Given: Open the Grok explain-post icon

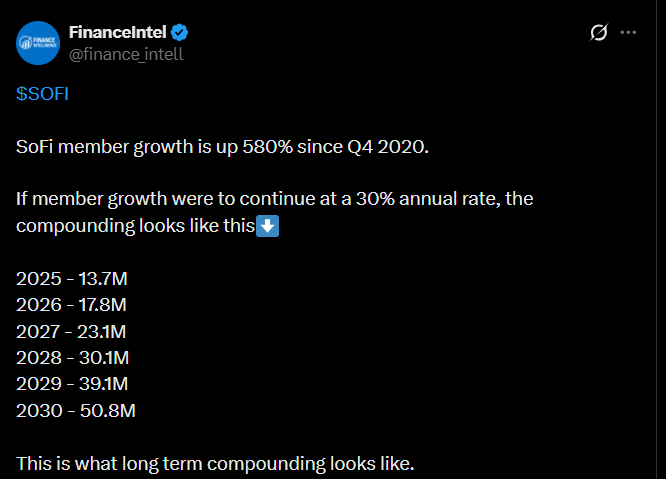Looking at the screenshot, I should 599,33.
